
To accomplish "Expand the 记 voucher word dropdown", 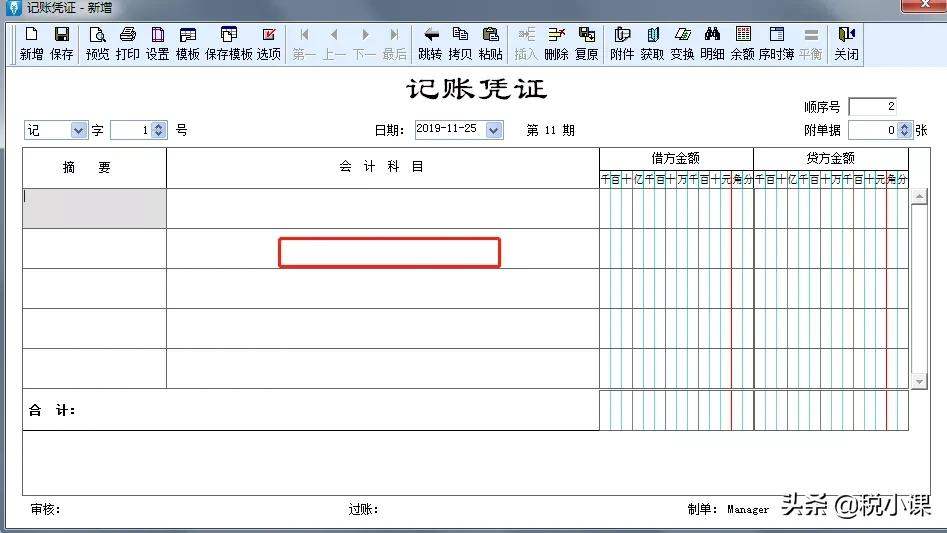I will pyautogui.click(x=79, y=130).
